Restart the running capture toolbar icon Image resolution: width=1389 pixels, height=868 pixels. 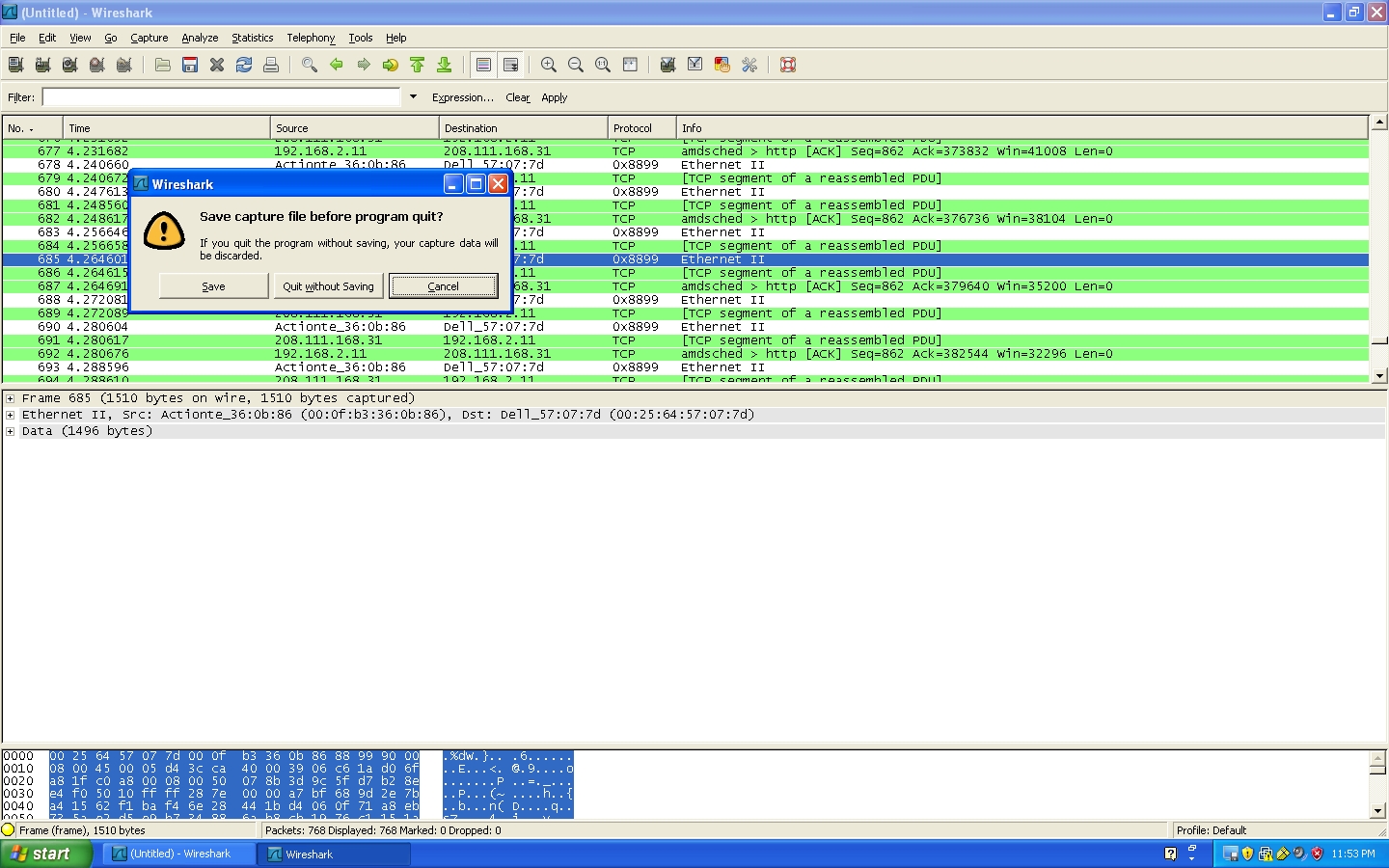pyautogui.click(x=123, y=65)
